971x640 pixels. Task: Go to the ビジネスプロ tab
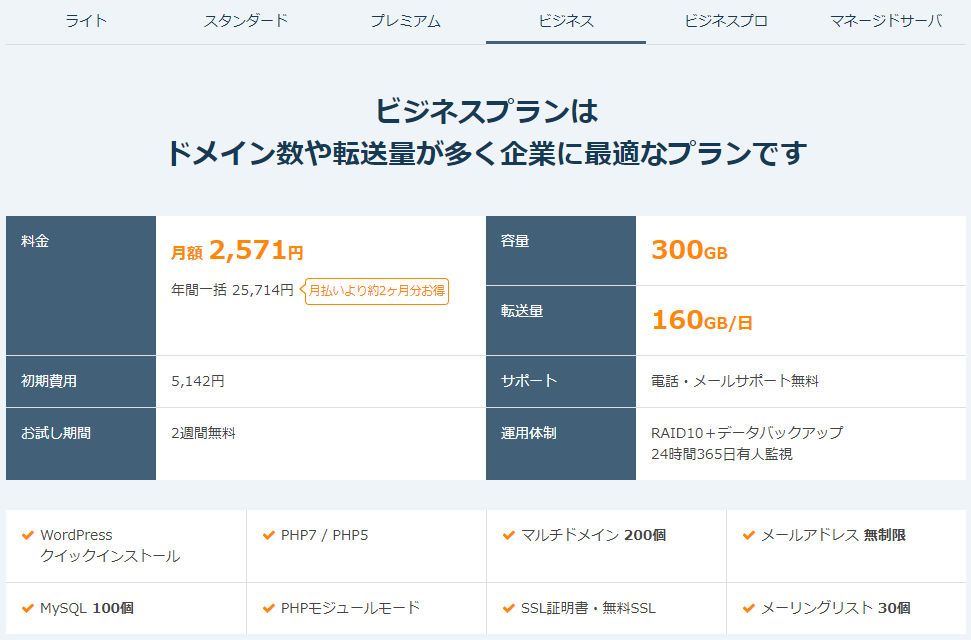click(x=726, y=21)
